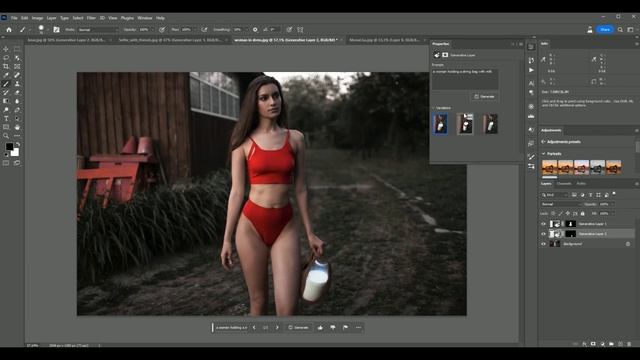
Task: Toggle pressure for opacity icon in options bar
Action: pyautogui.click(x=162, y=29)
